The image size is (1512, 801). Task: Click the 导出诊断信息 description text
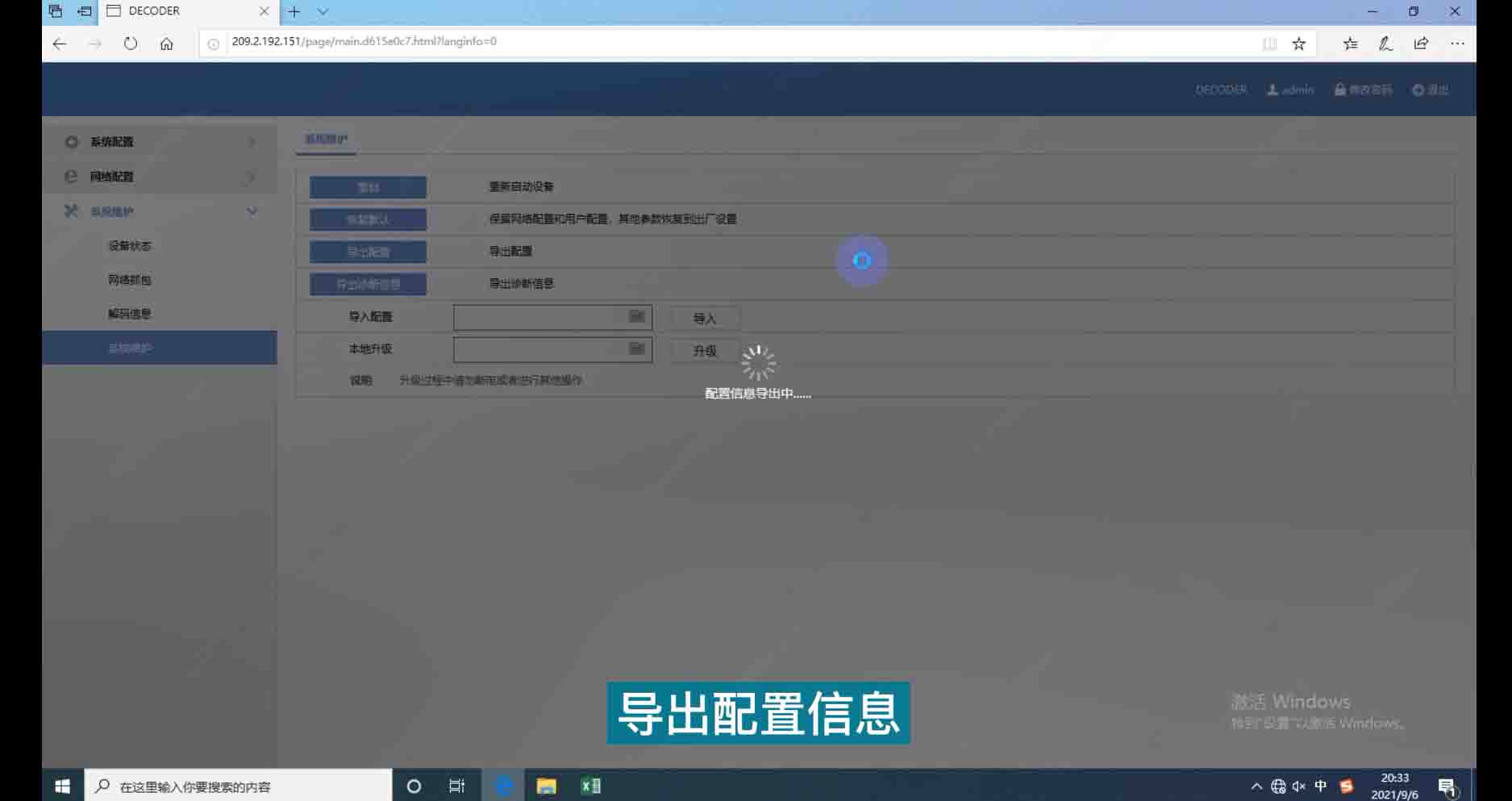coord(521,283)
